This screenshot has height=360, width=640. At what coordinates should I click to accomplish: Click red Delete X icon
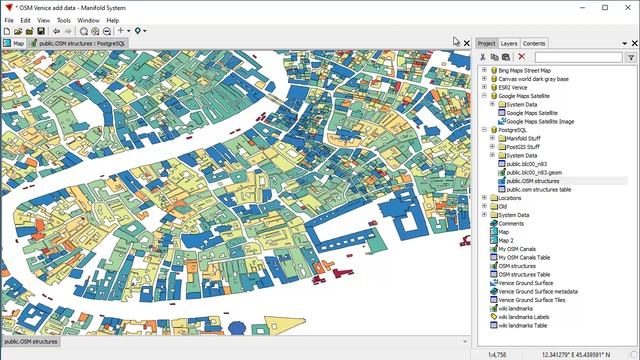click(x=521, y=57)
